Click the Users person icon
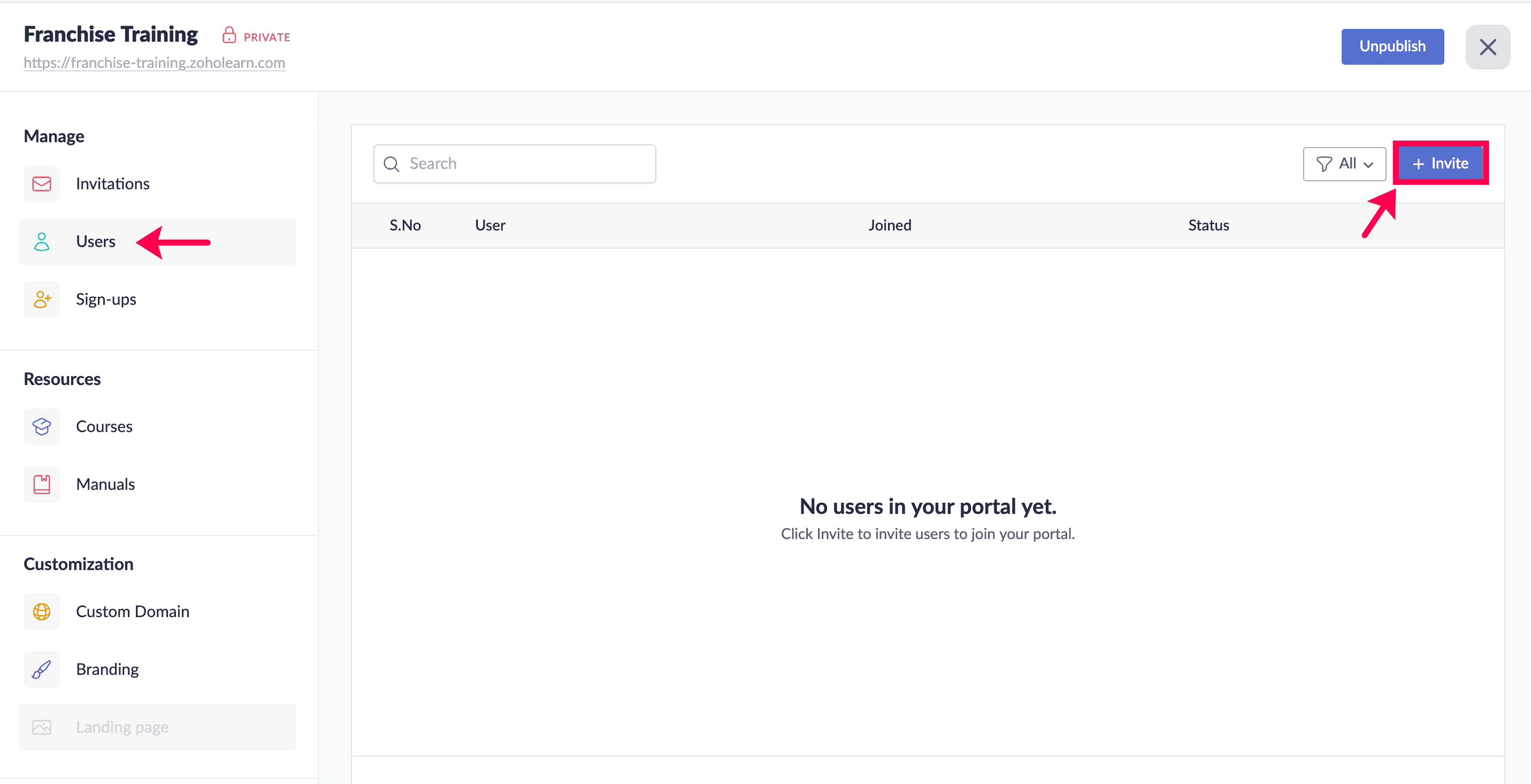Image resolution: width=1531 pixels, height=784 pixels. point(42,242)
